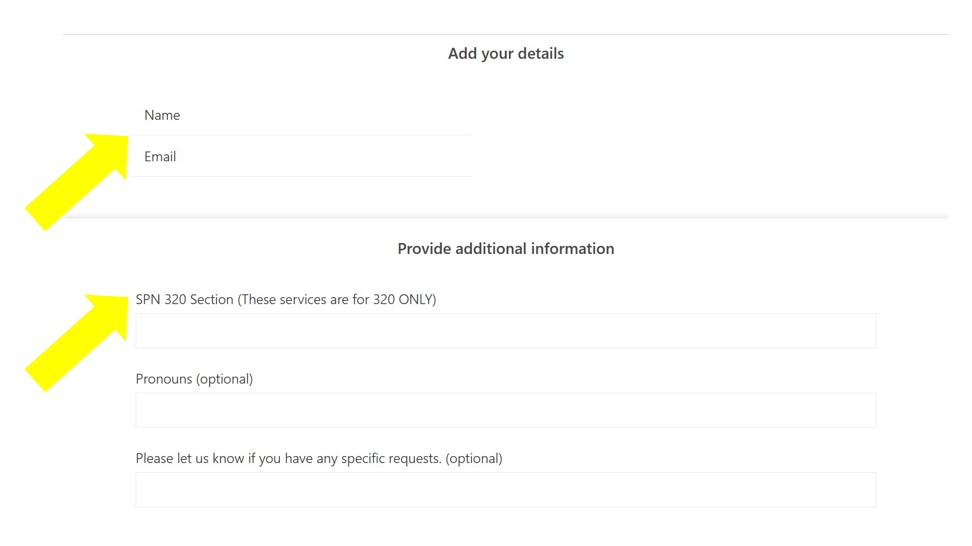Click the 'Pronouns (optional)' label
Screen dimensions: 972x546
(x=194, y=379)
